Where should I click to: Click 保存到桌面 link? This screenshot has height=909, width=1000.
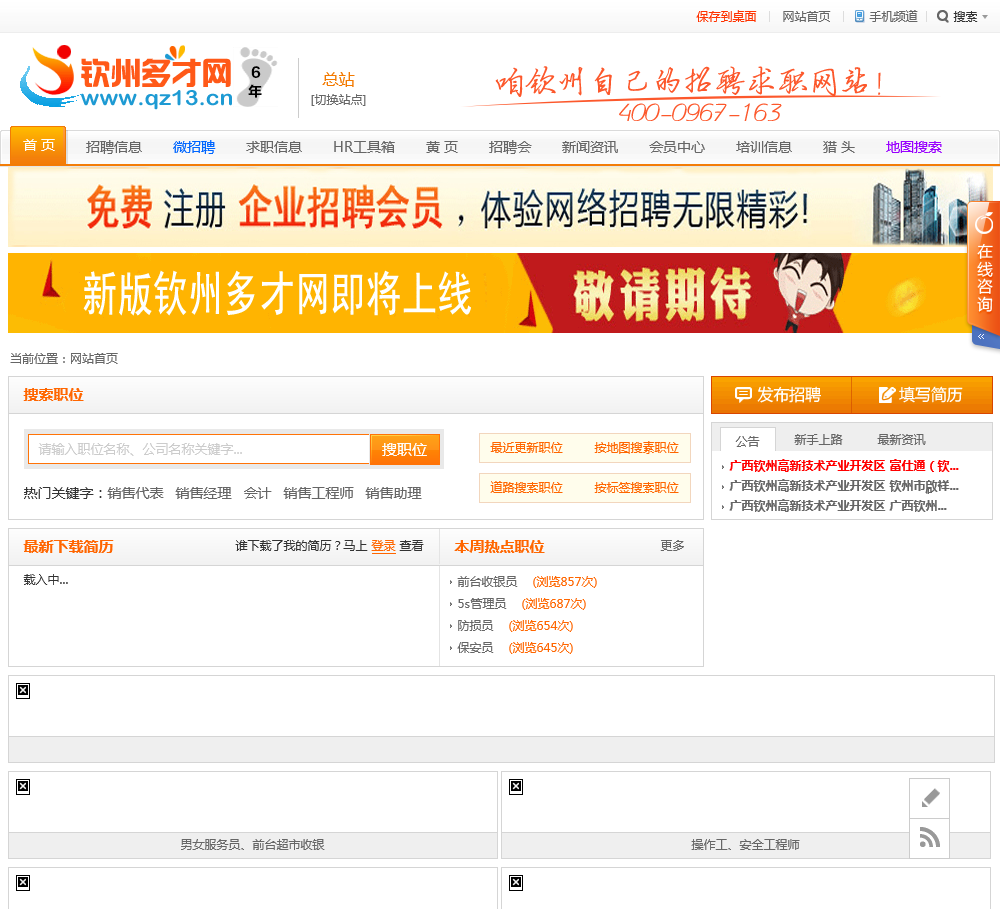point(726,17)
